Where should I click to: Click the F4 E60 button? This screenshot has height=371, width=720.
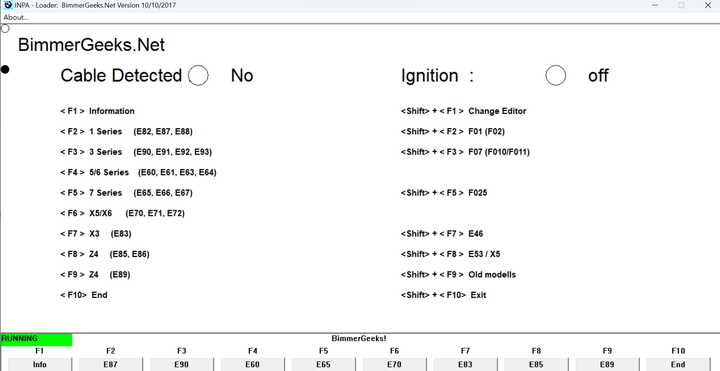[253, 365]
